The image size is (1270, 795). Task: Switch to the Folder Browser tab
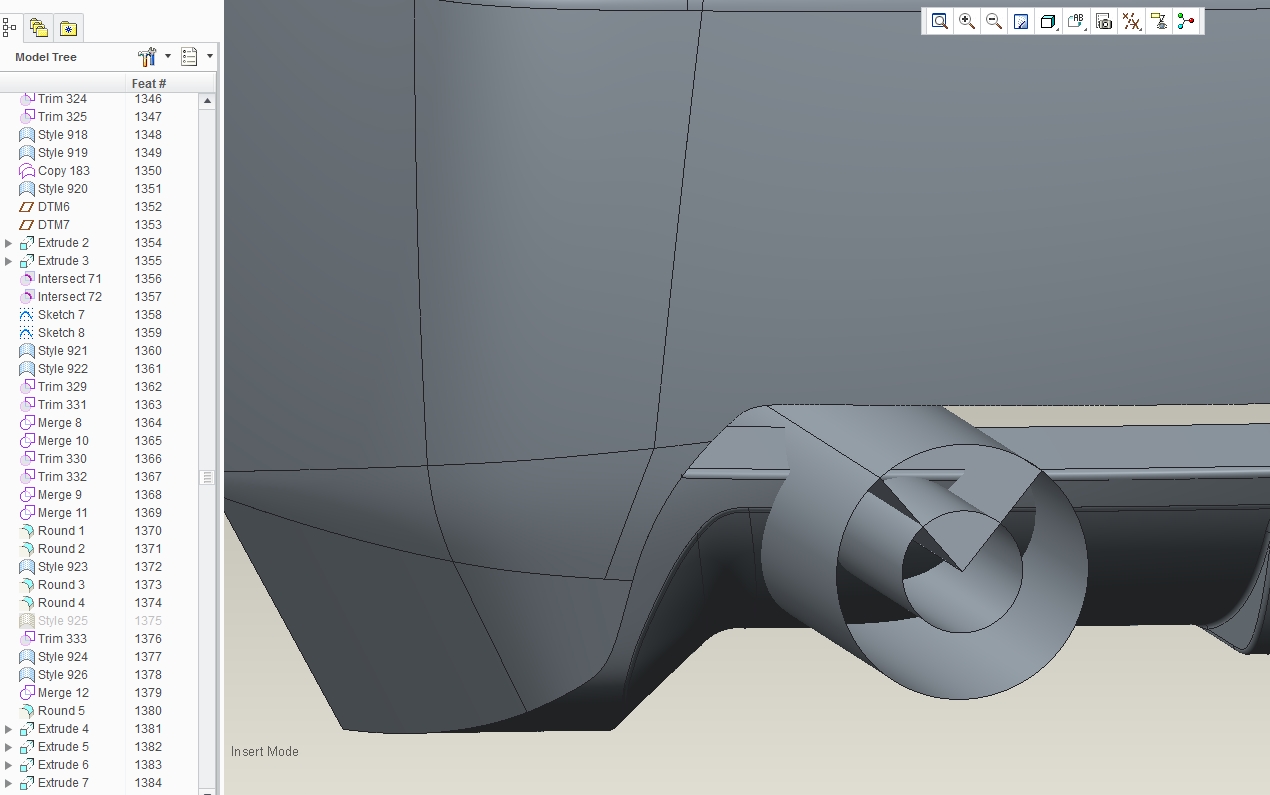pos(38,28)
